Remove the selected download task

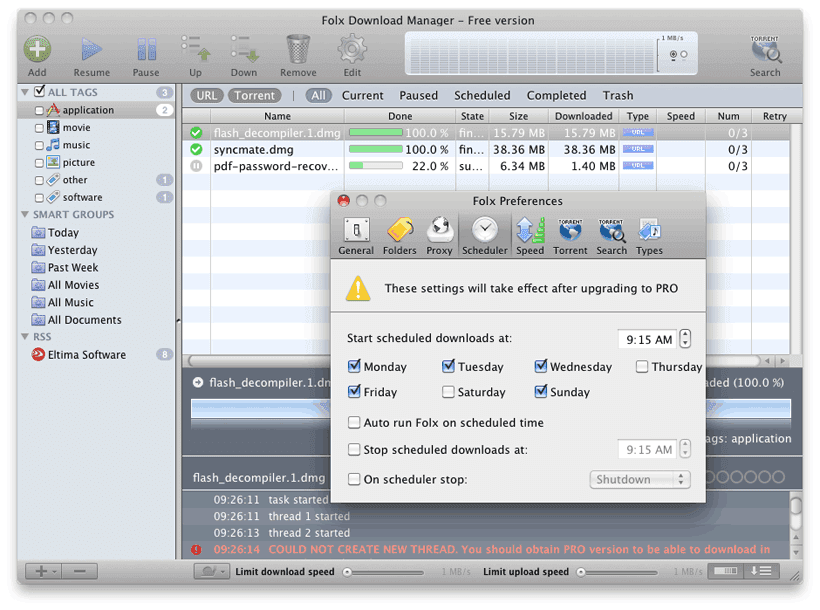[297, 48]
